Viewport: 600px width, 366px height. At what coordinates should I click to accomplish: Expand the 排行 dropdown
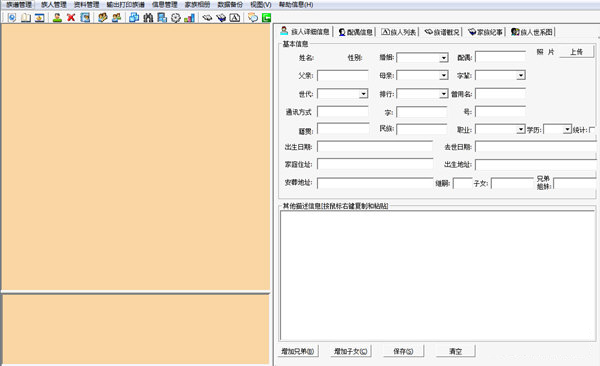point(443,94)
